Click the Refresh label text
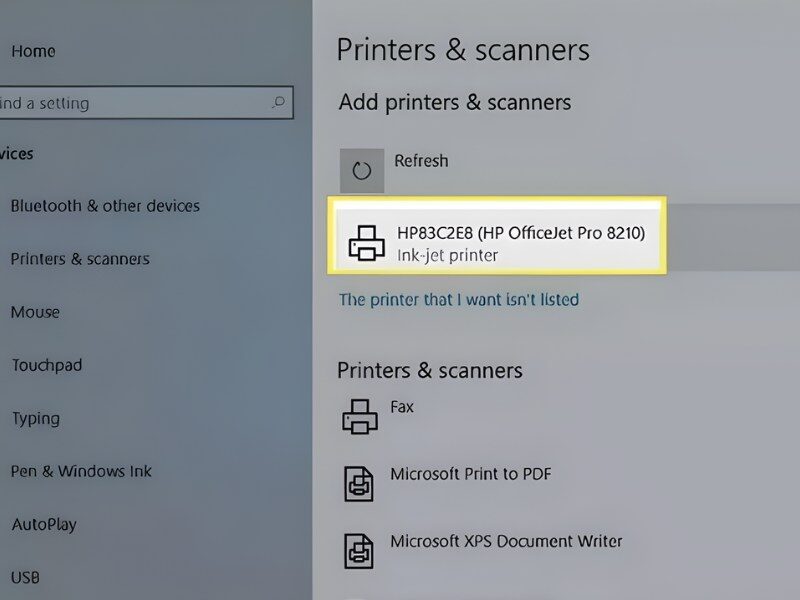The image size is (800, 600). (421, 161)
